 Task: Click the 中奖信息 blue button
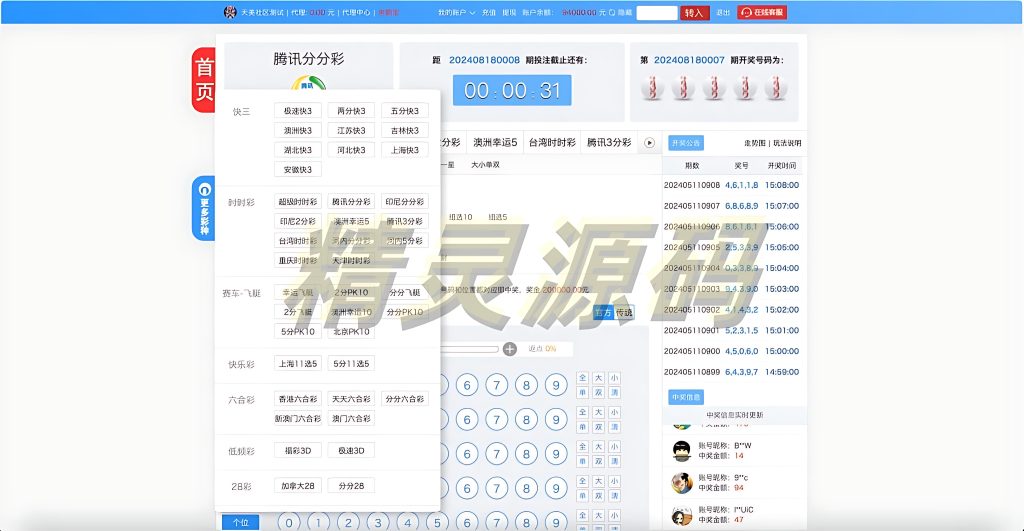[x=686, y=397]
